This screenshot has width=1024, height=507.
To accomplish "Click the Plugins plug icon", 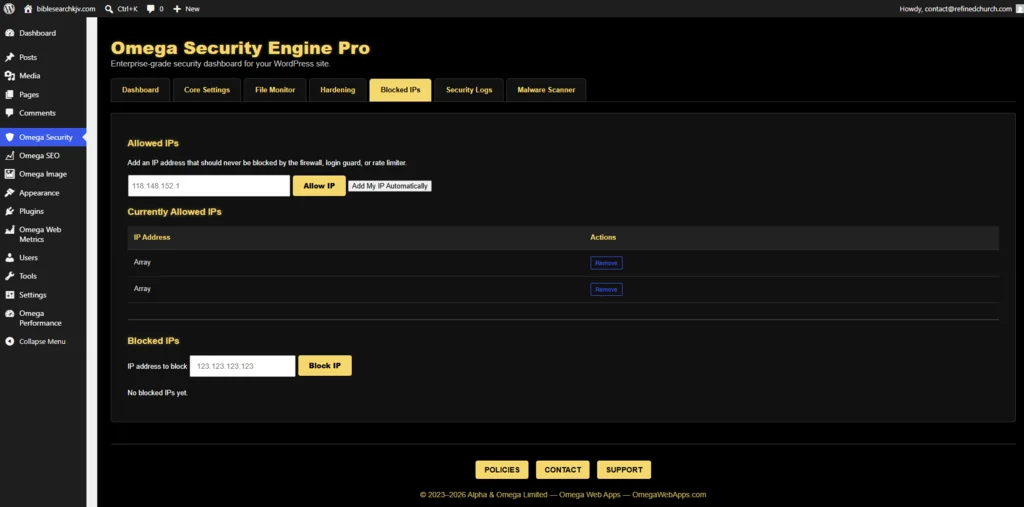I will click(9, 211).
